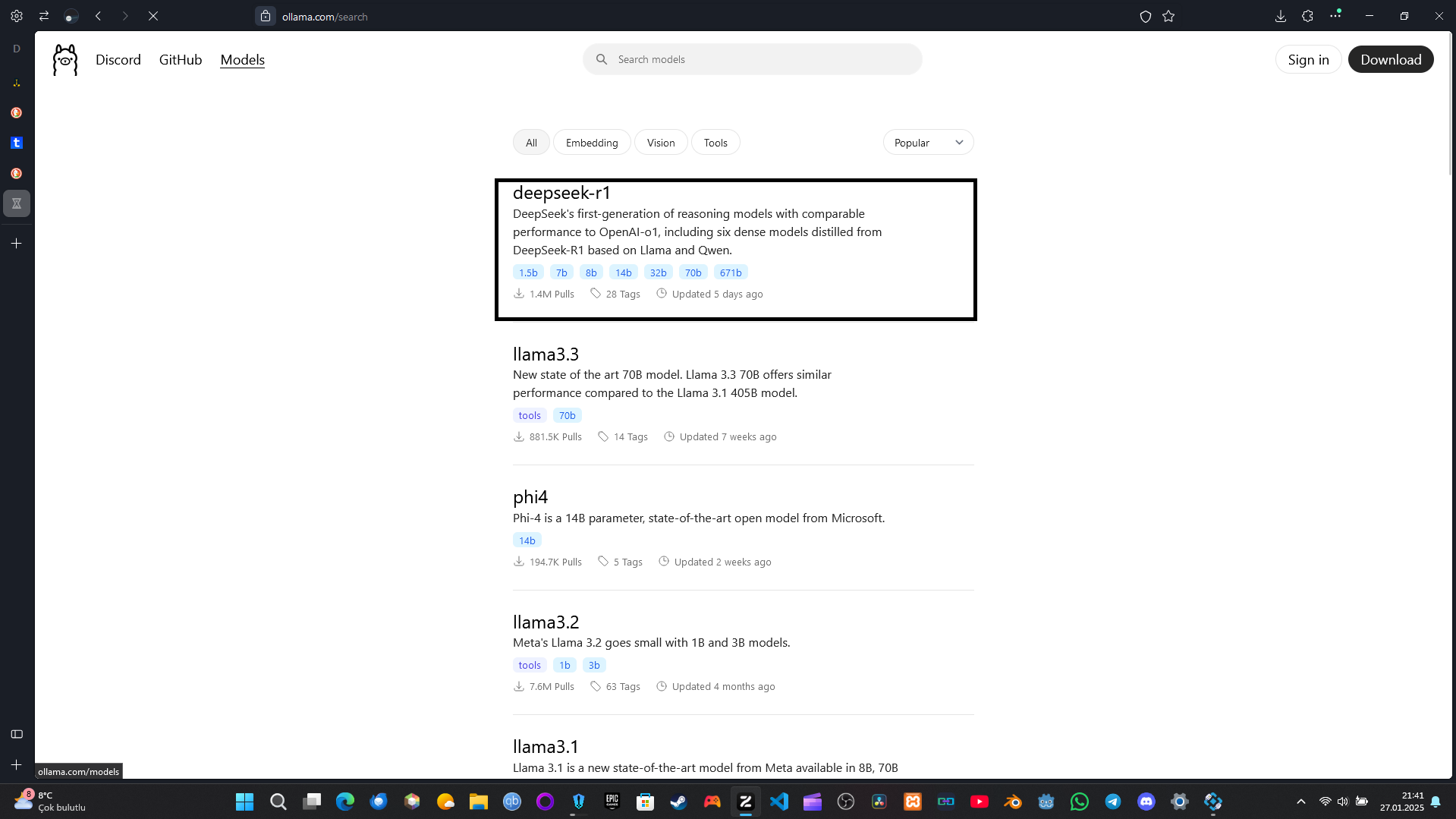Click the '63 Tags' text
Image resolution: width=1456 pixels, height=819 pixels.
coord(623,686)
